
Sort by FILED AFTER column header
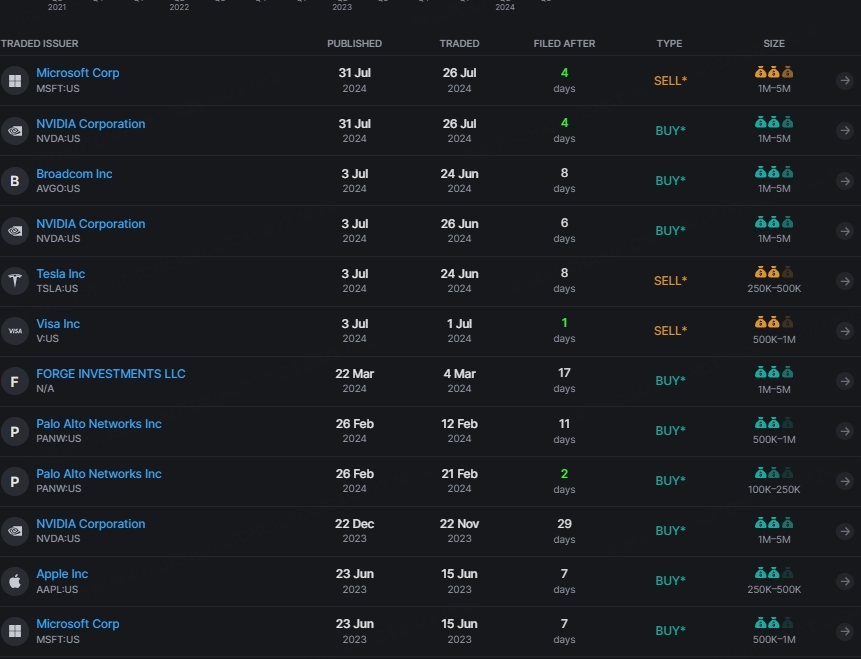point(564,43)
